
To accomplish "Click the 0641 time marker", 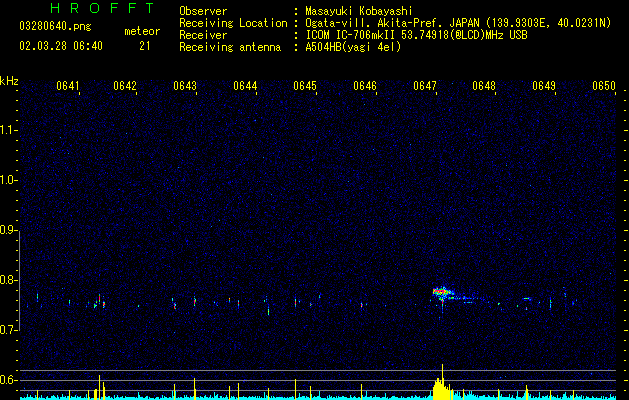I will pyautogui.click(x=68, y=86).
